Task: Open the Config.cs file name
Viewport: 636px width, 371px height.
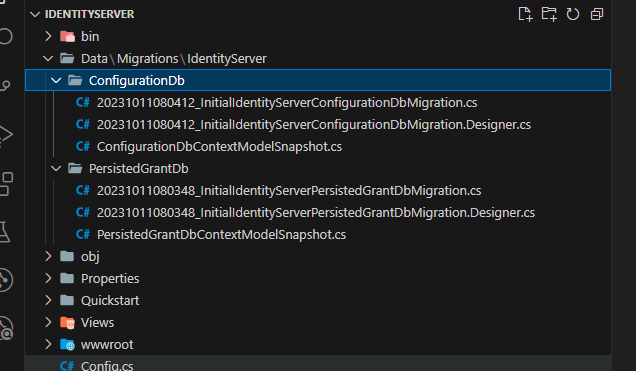Action: coord(107,366)
